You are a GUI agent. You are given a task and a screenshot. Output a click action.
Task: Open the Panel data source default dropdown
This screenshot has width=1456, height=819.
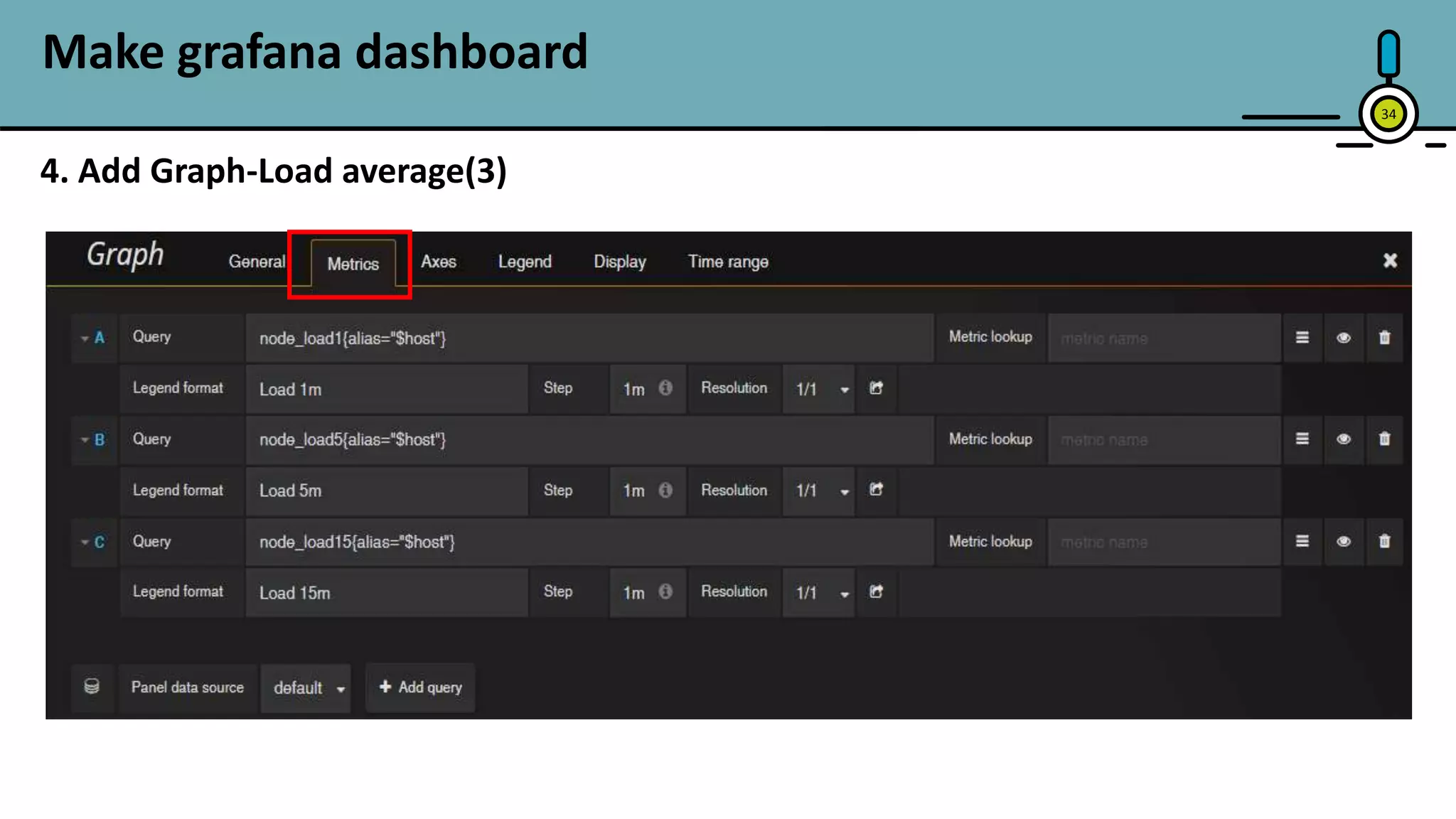(x=307, y=687)
